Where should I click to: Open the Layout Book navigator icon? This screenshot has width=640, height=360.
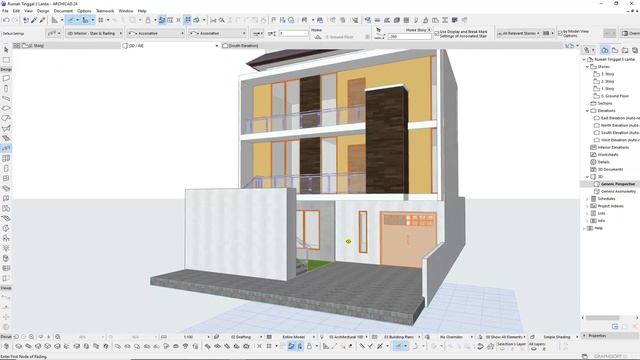[625, 50]
